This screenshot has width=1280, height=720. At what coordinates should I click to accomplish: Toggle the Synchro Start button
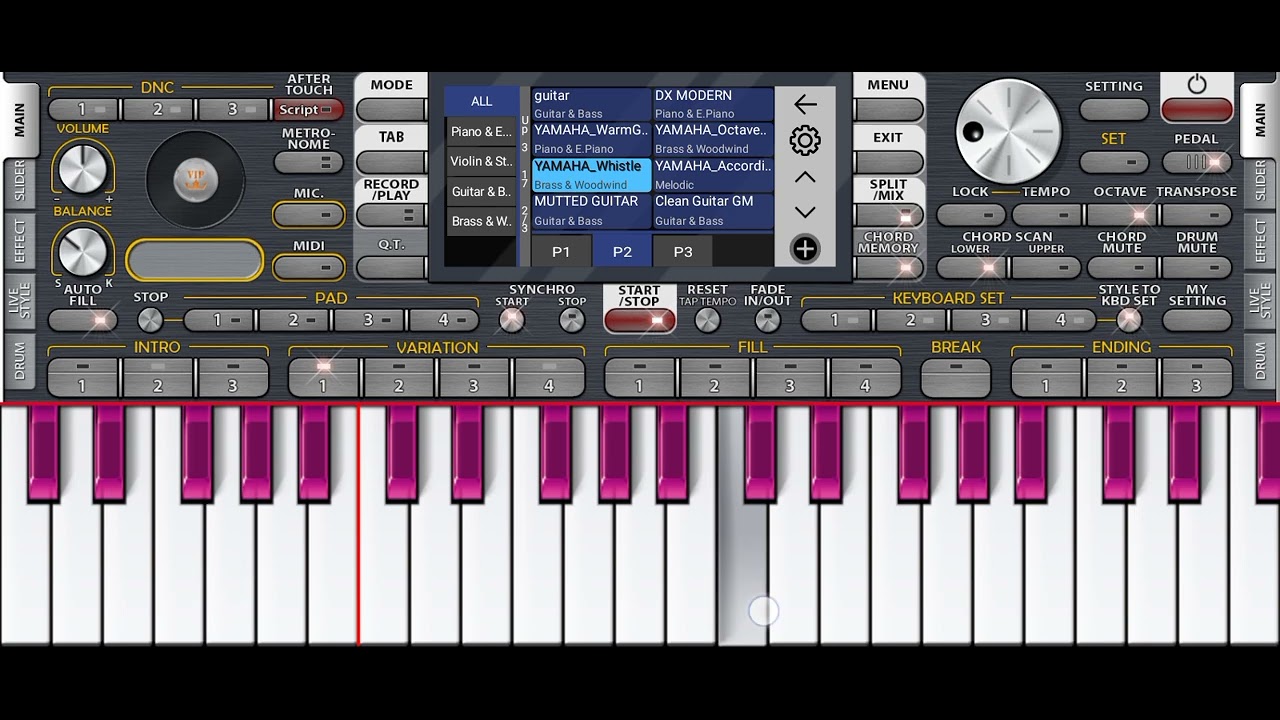512,320
